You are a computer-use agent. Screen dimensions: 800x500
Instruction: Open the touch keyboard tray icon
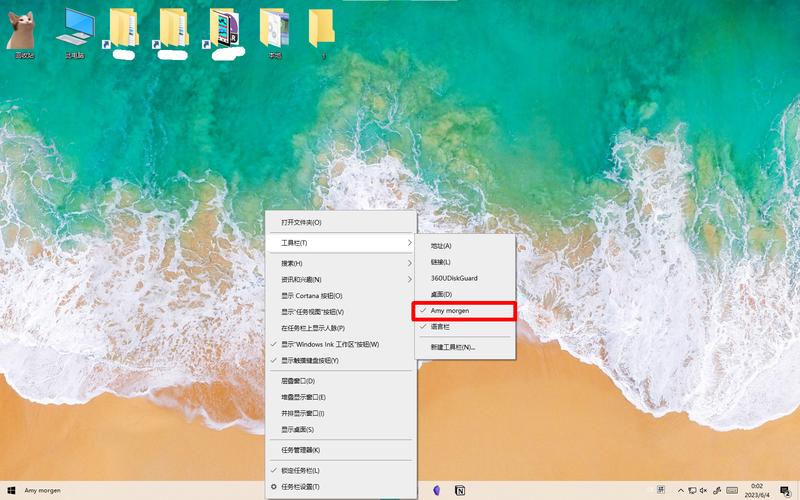click(x=732, y=490)
